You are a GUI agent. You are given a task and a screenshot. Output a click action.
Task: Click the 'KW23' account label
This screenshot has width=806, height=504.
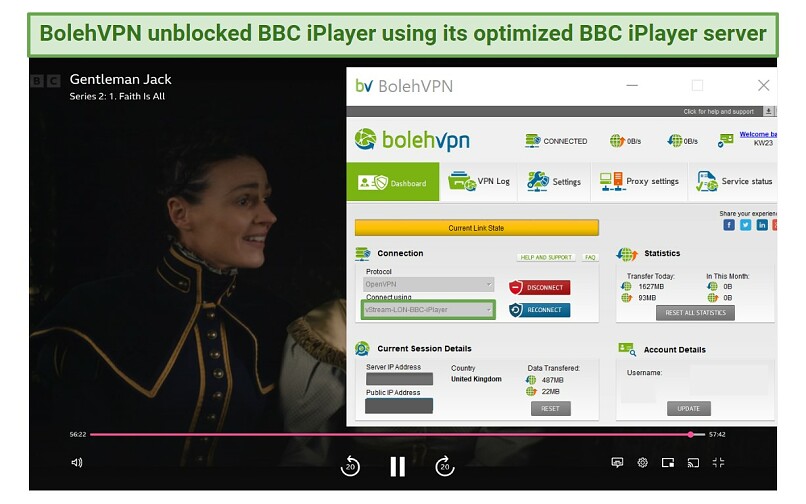[763, 143]
